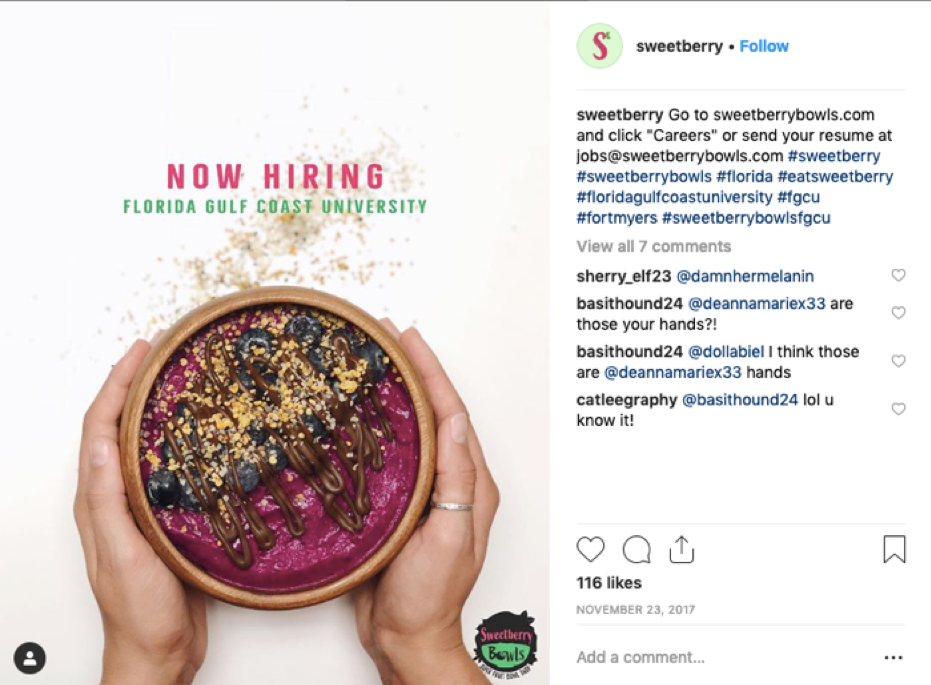
Task: Like basithound24's "are those your hands" comment
Action: click(898, 312)
